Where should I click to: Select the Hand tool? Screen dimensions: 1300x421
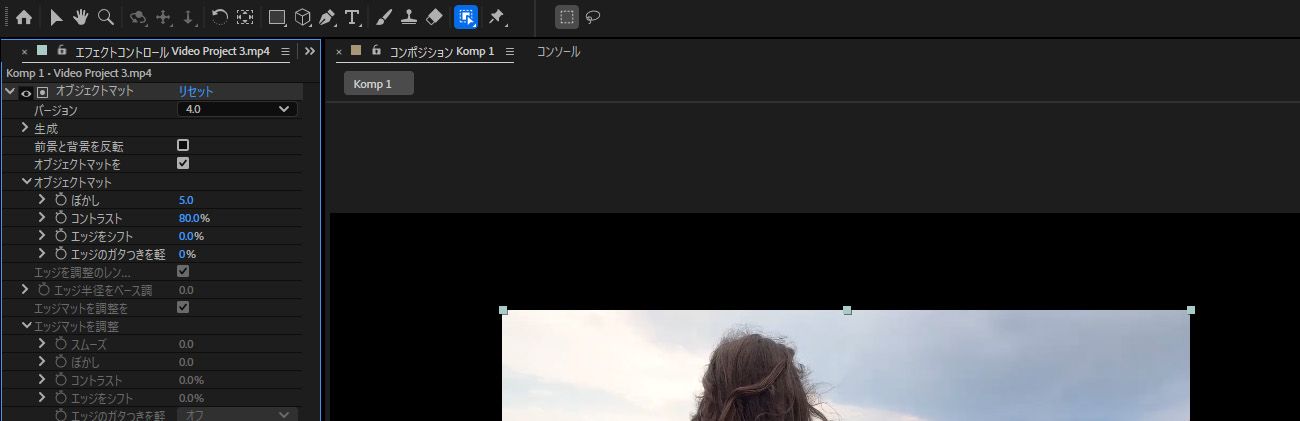pyautogui.click(x=80, y=17)
